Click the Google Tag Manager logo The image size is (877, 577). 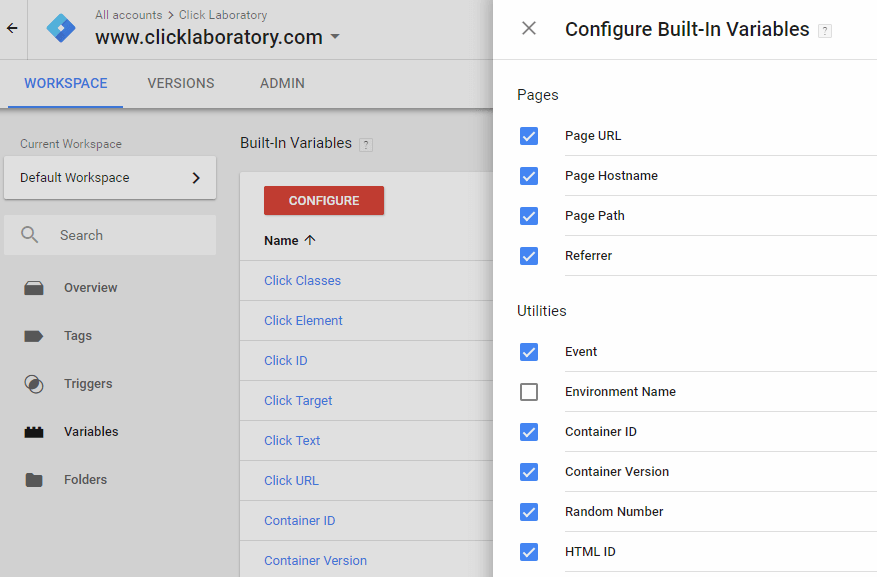tap(61, 28)
